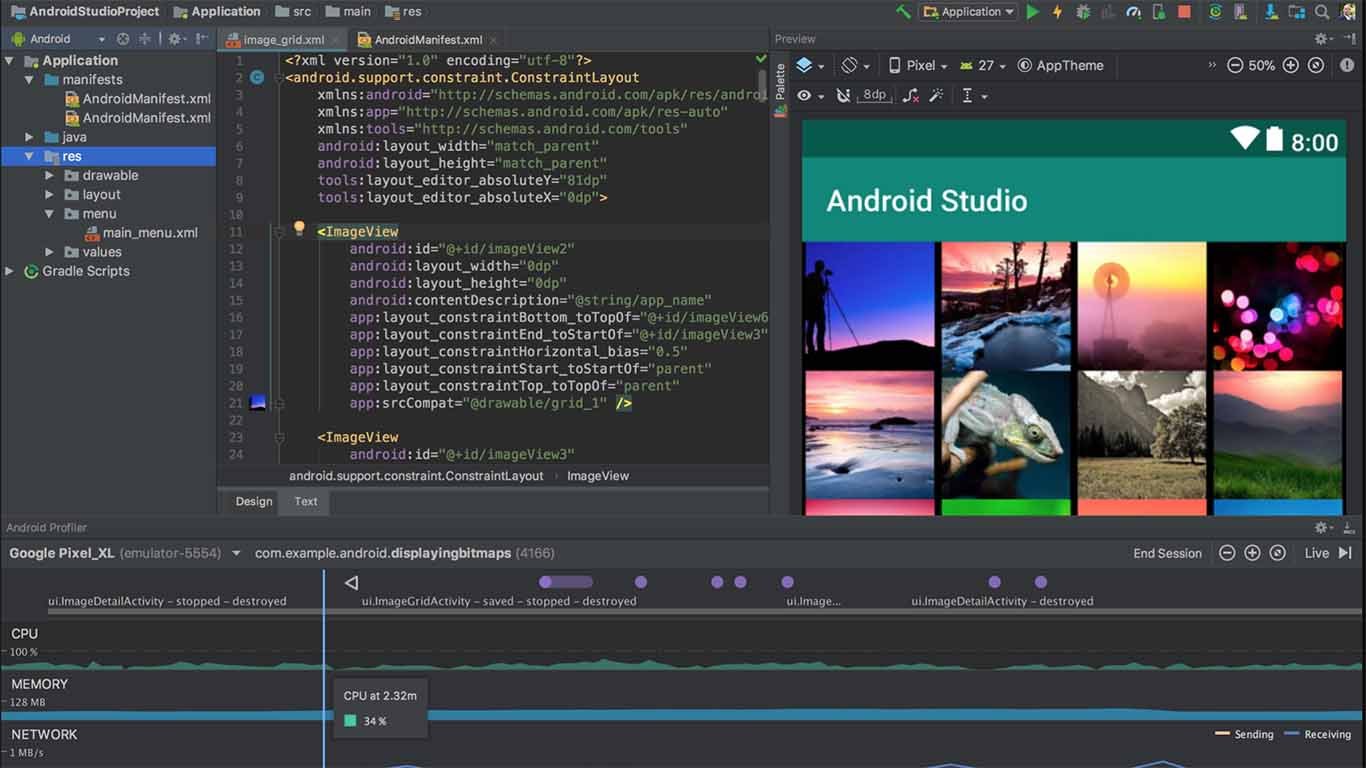Stop the running application

tap(1184, 11)
